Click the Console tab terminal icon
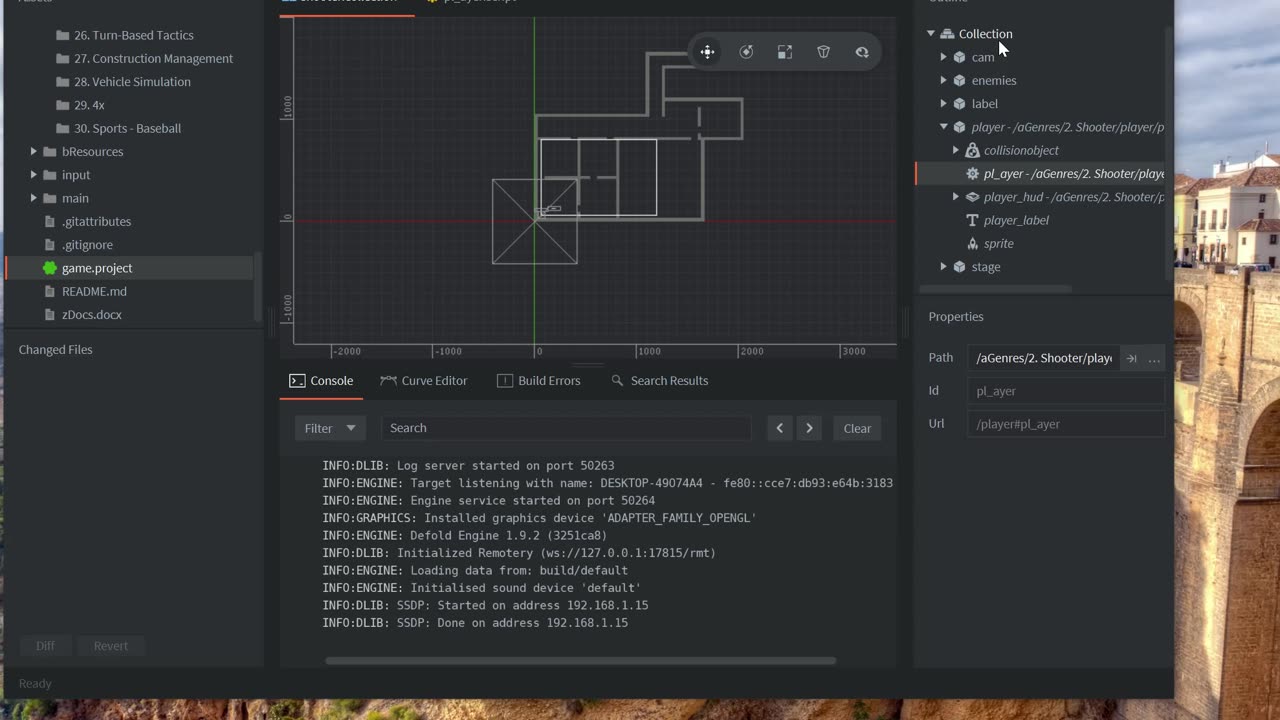 click(x=297, y=381)
